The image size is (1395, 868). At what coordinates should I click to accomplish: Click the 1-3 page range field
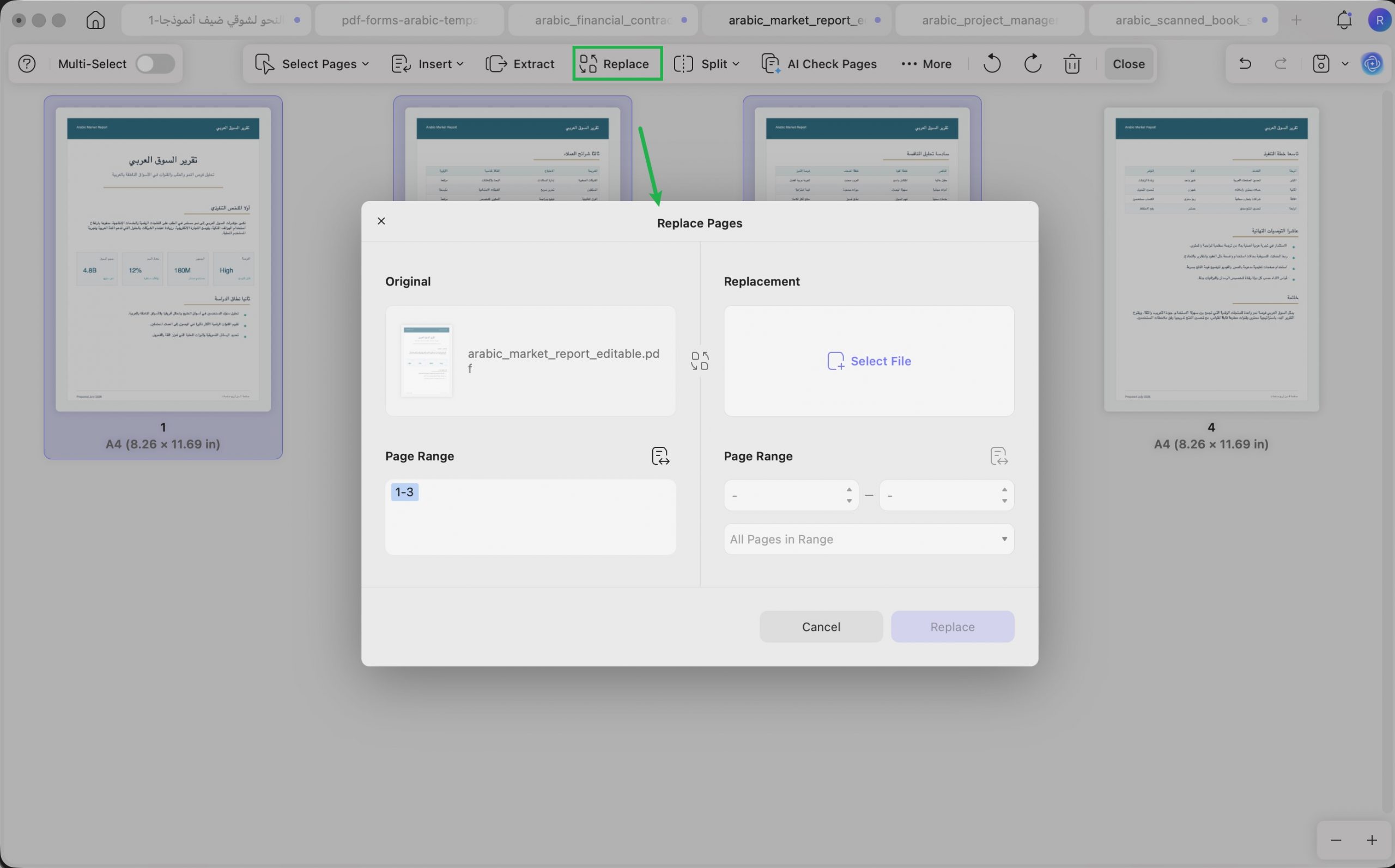[x=530, y=517]
